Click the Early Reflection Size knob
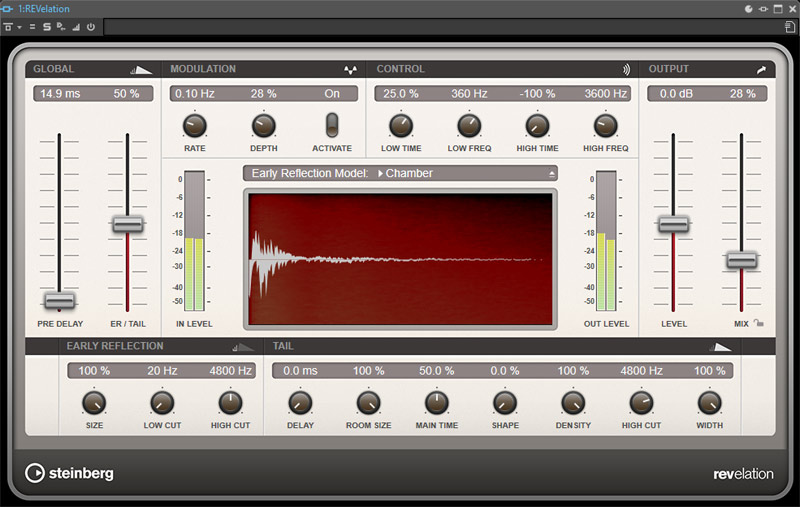 [x=94, y=403]
